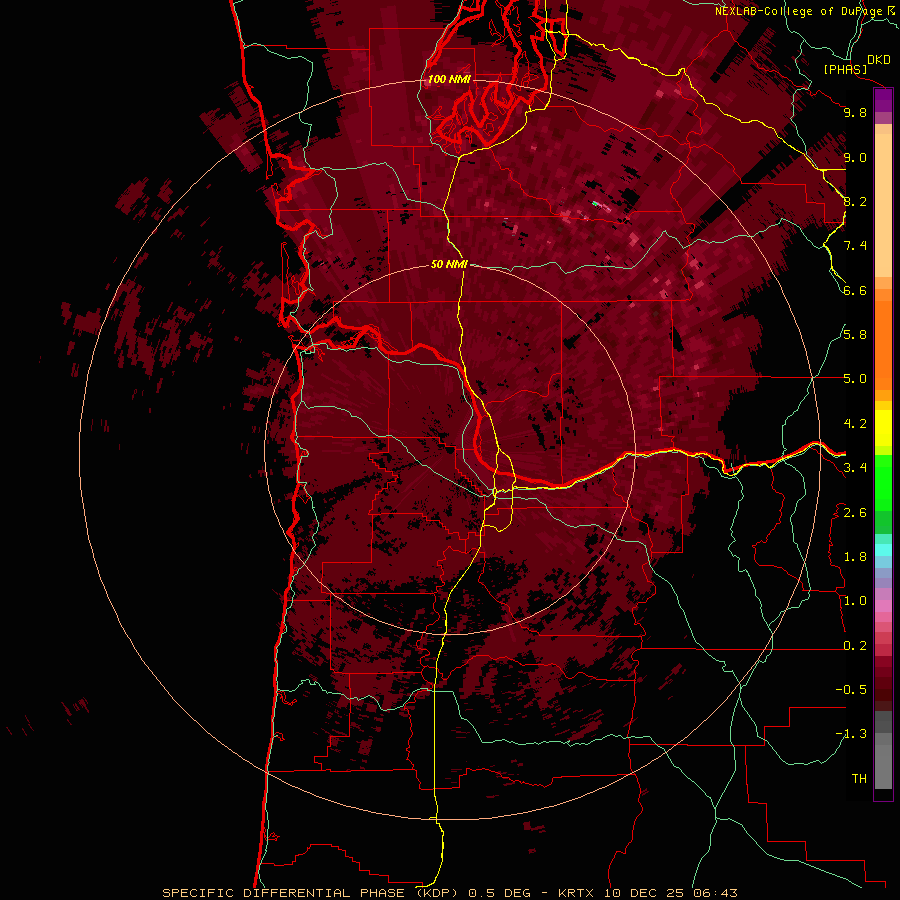
Task: Click the 50 NMI range ring label
Action: click(x=449, y=264)
